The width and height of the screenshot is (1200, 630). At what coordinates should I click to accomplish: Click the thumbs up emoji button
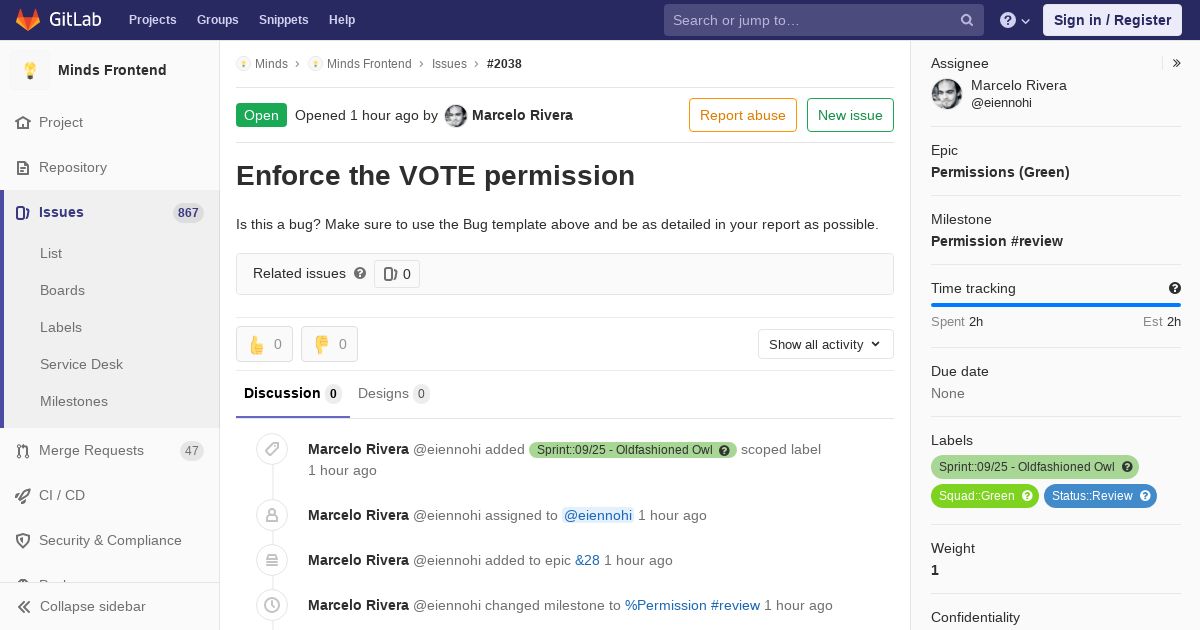(264, 344)
